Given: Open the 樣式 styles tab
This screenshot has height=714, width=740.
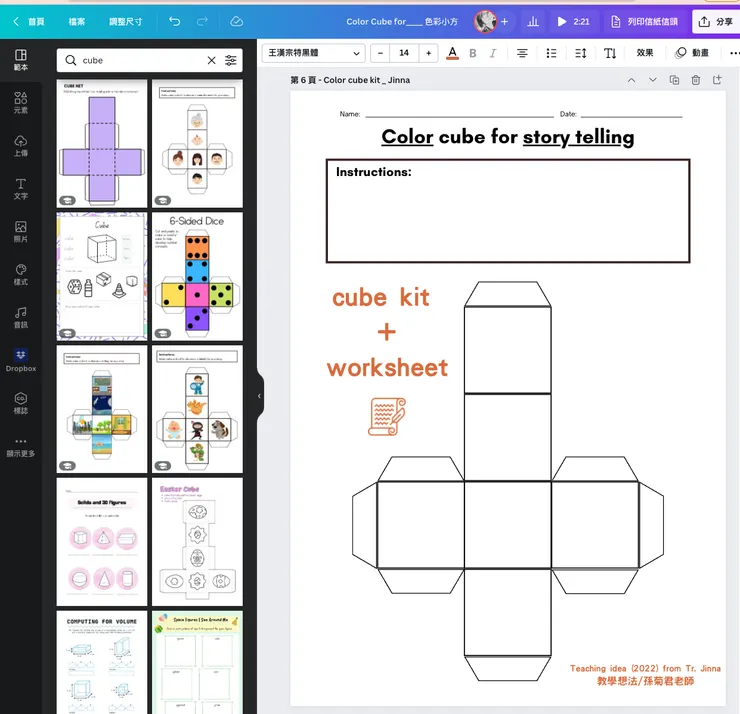Looking at the screenshot, I should pos(21,275).
